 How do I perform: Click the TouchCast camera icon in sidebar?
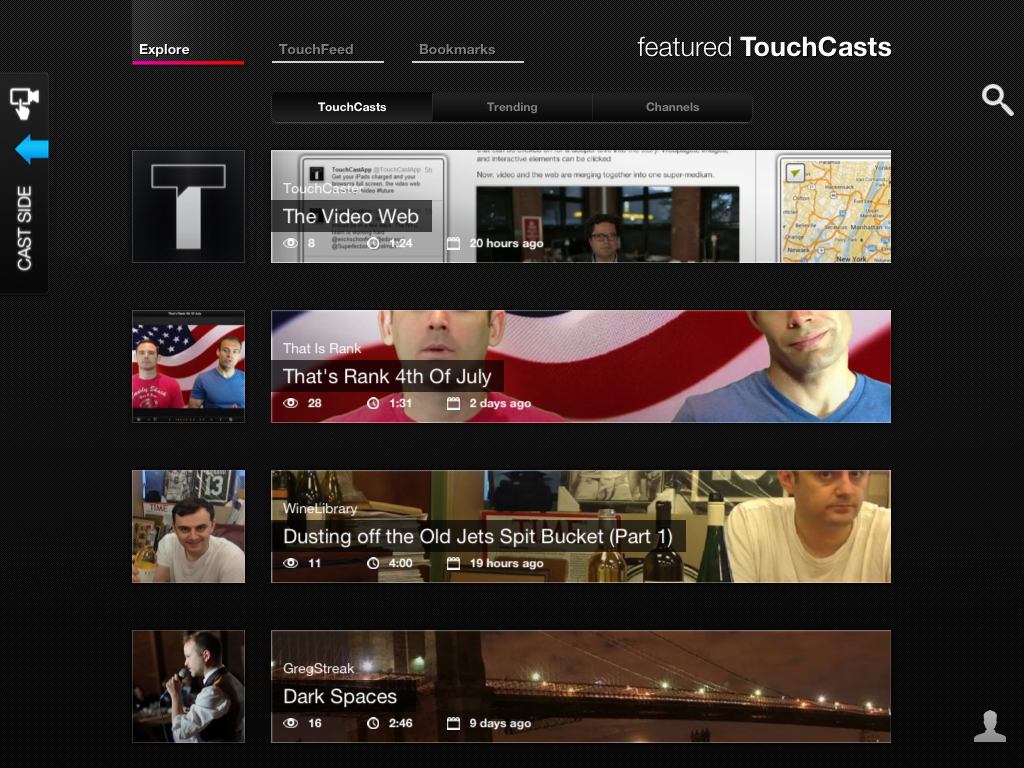pyautogui.click(x=24, y=101)
